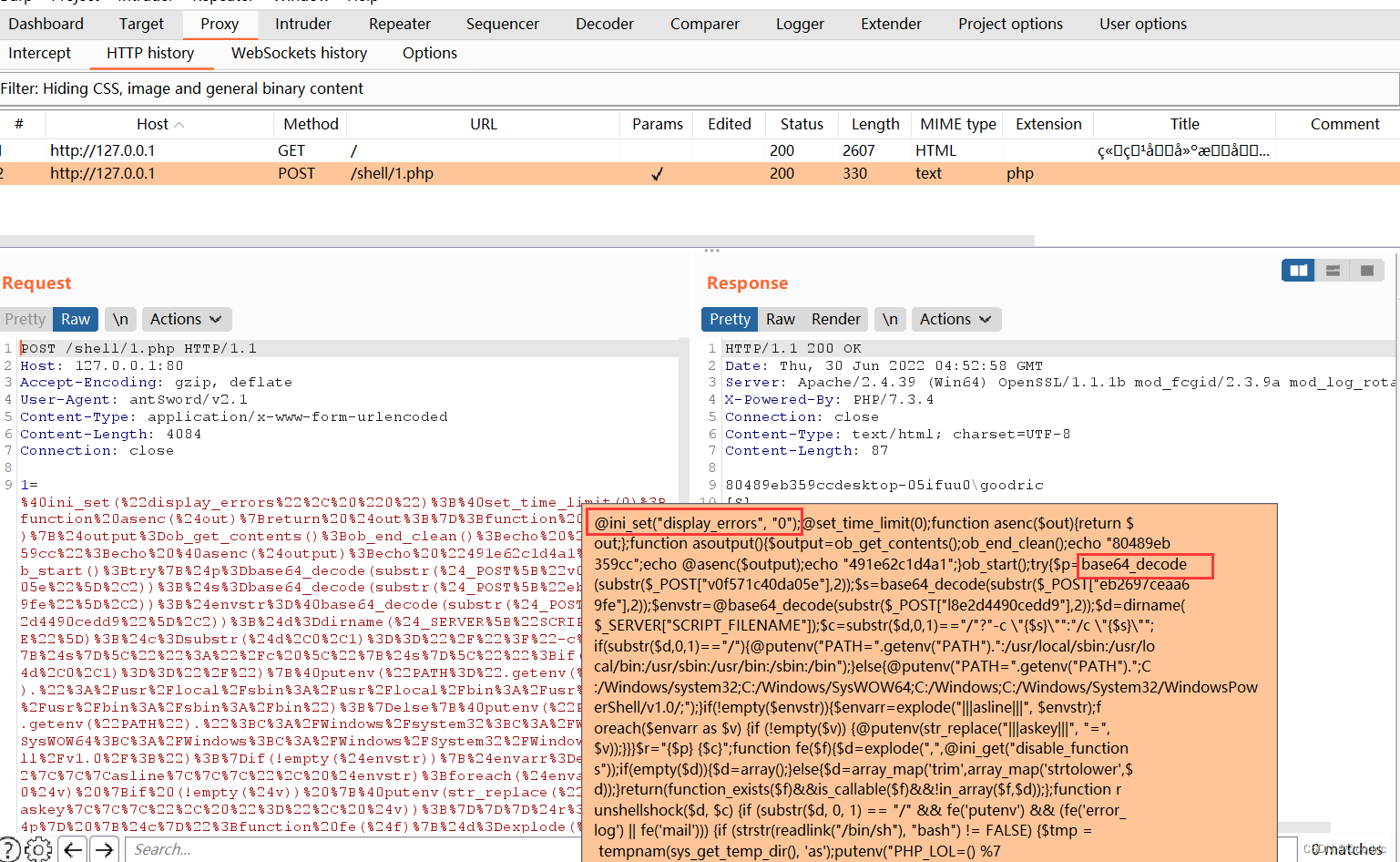The image size is (1400, 862).
Task: Click the X-Powered-By PHP/7.3.4 line
Action: [829, 399]
